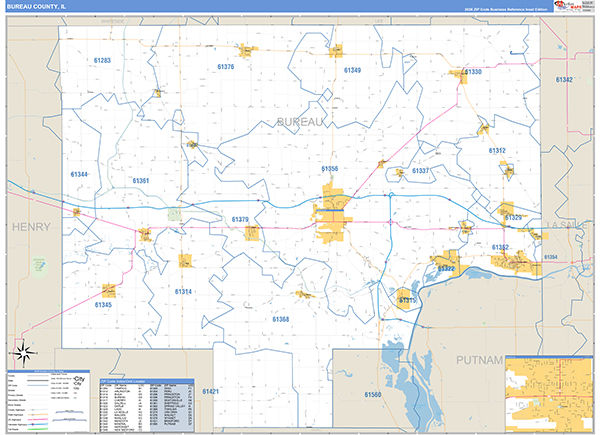This screenshot has width=600, height=435.
Task: Select ZIP code label 61421
Action: click(x=210, y=391)
